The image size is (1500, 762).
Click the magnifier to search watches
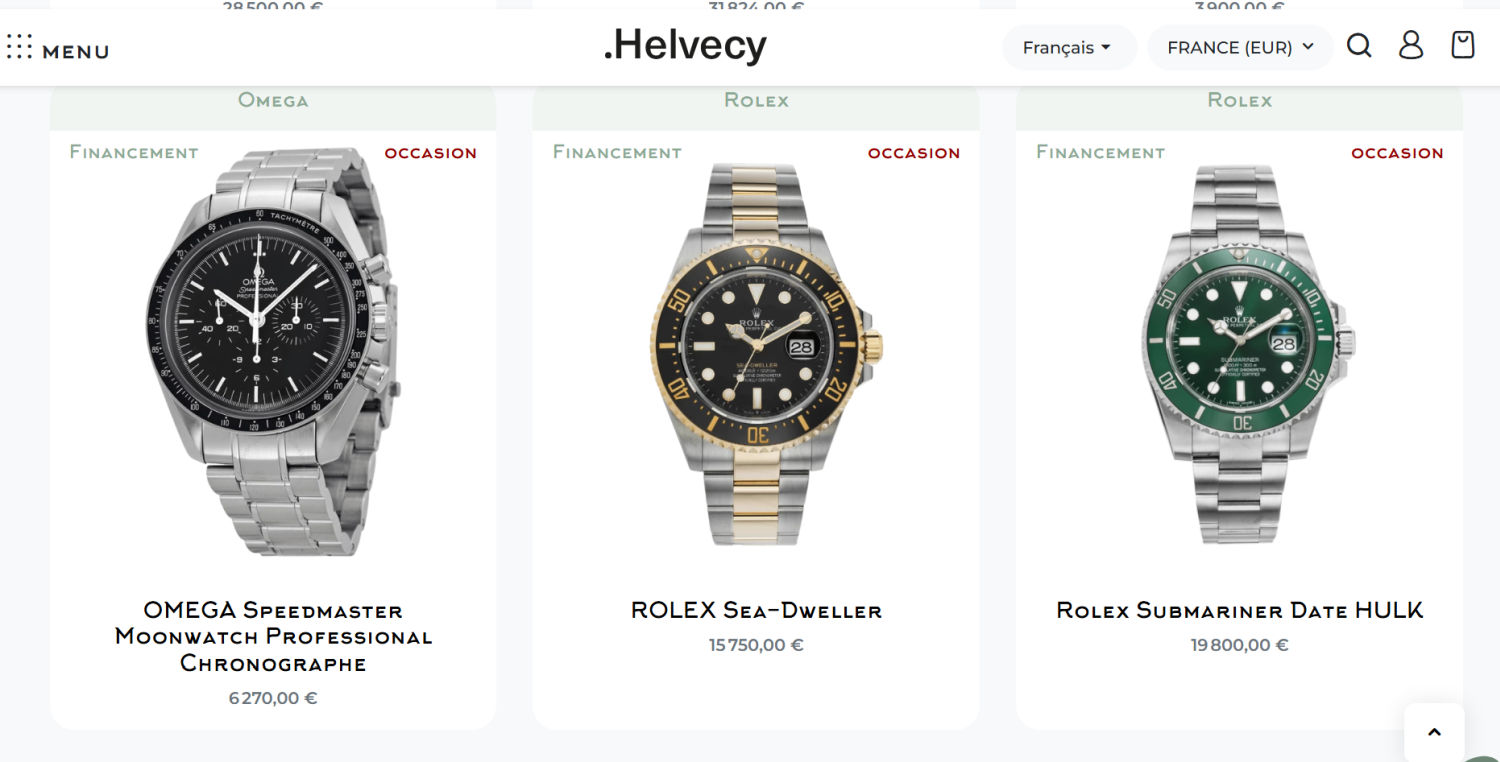[x=1359, y=45]
